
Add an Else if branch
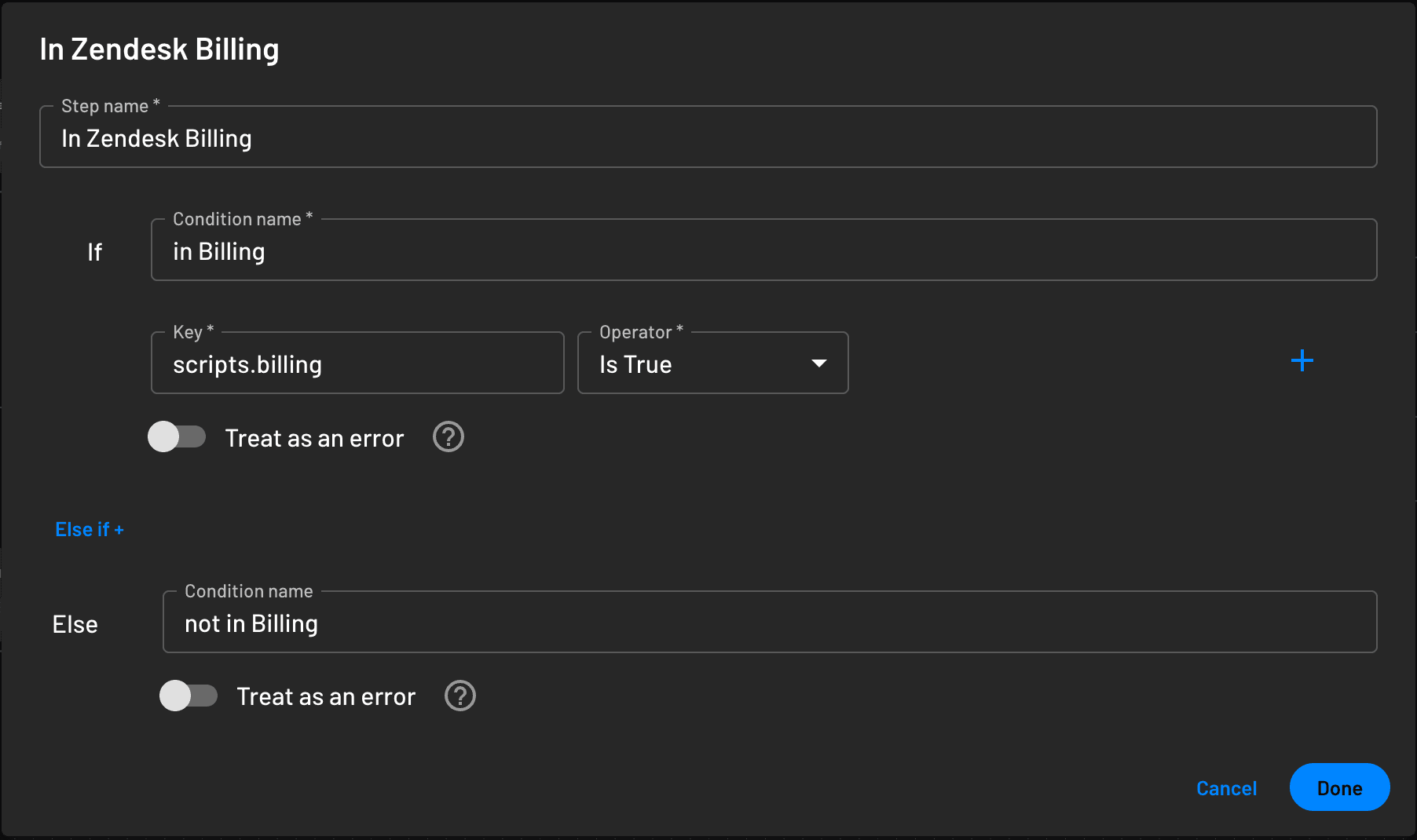(90, 529)
